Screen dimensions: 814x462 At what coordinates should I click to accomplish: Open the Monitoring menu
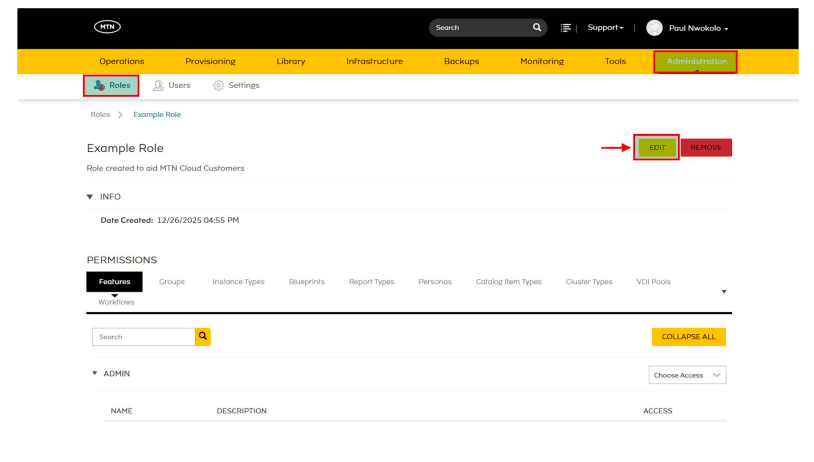542,61
